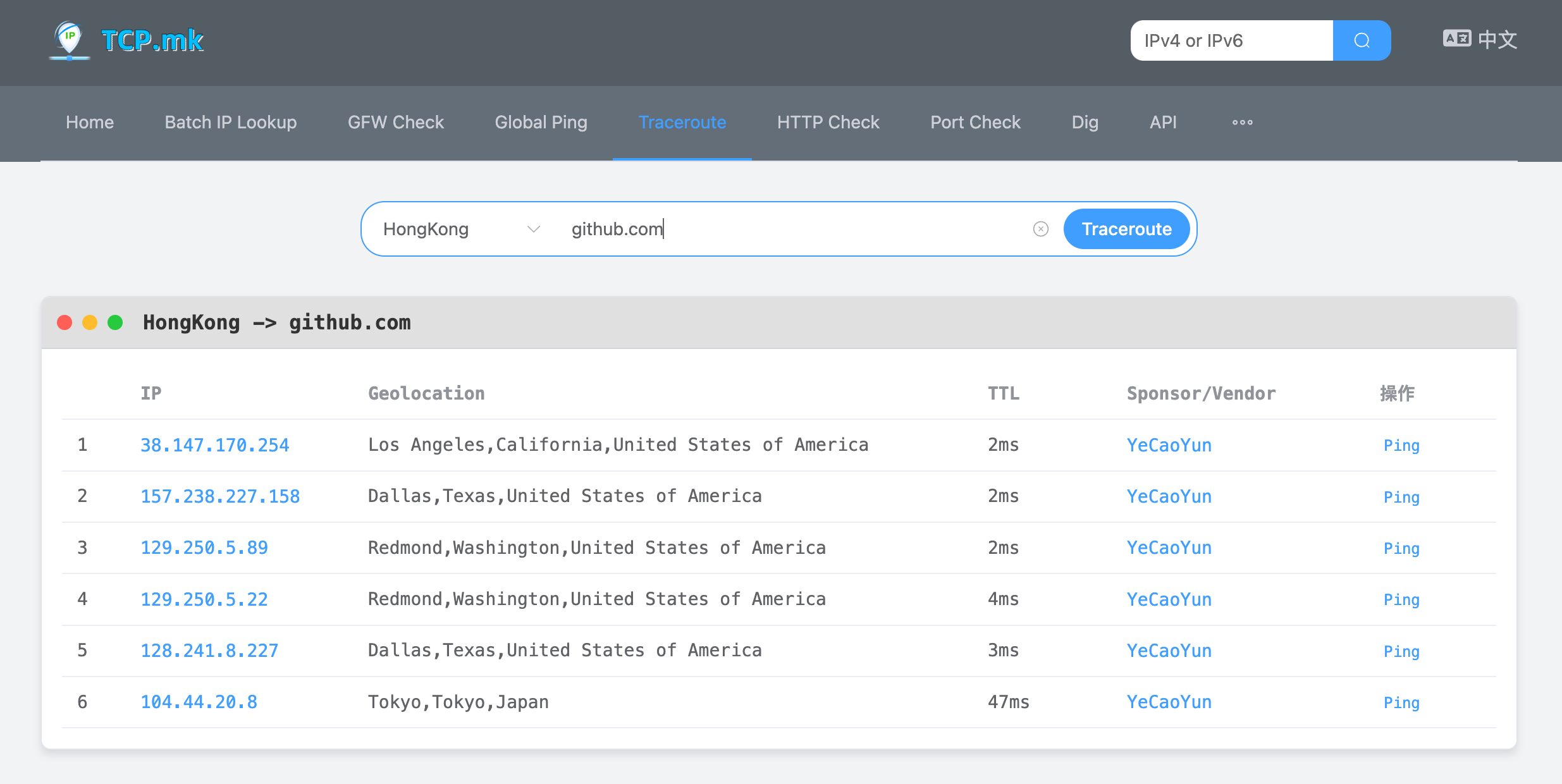
Task: Select the 3ms TTL value
Action: (1004, 651)
